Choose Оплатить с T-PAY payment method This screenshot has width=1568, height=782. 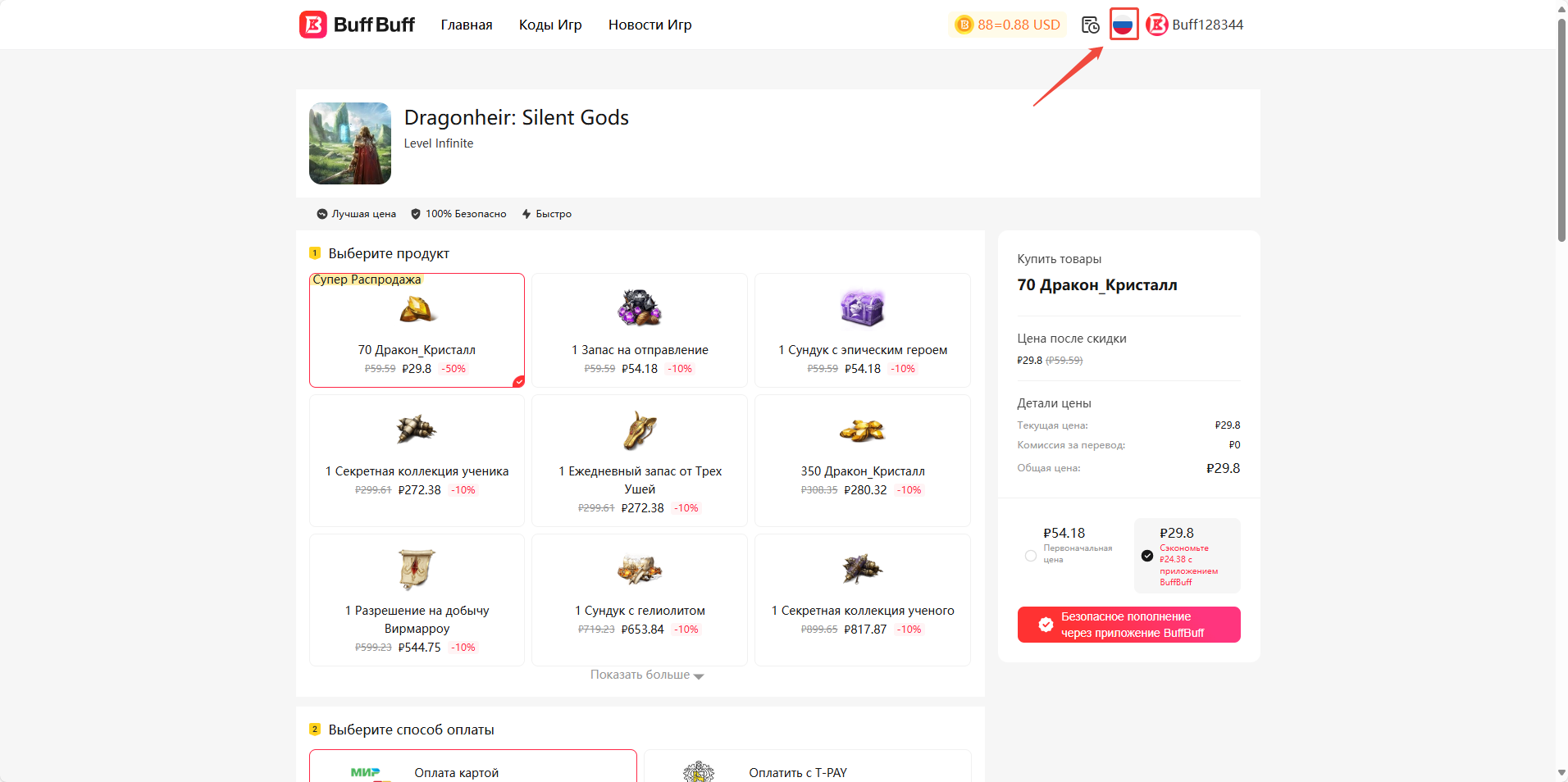point(807,771)
